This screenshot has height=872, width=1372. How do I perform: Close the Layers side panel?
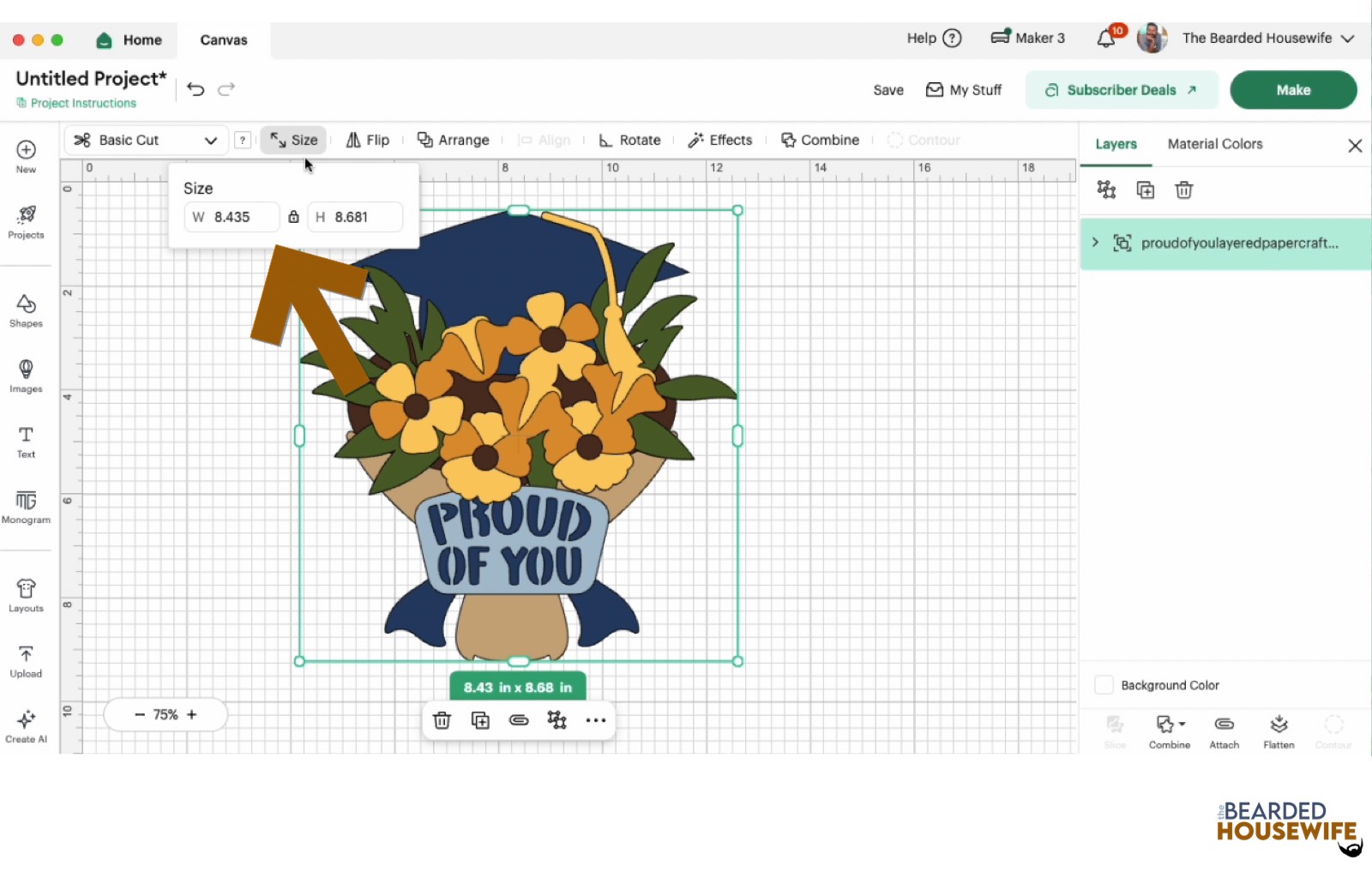point(1355,146)
